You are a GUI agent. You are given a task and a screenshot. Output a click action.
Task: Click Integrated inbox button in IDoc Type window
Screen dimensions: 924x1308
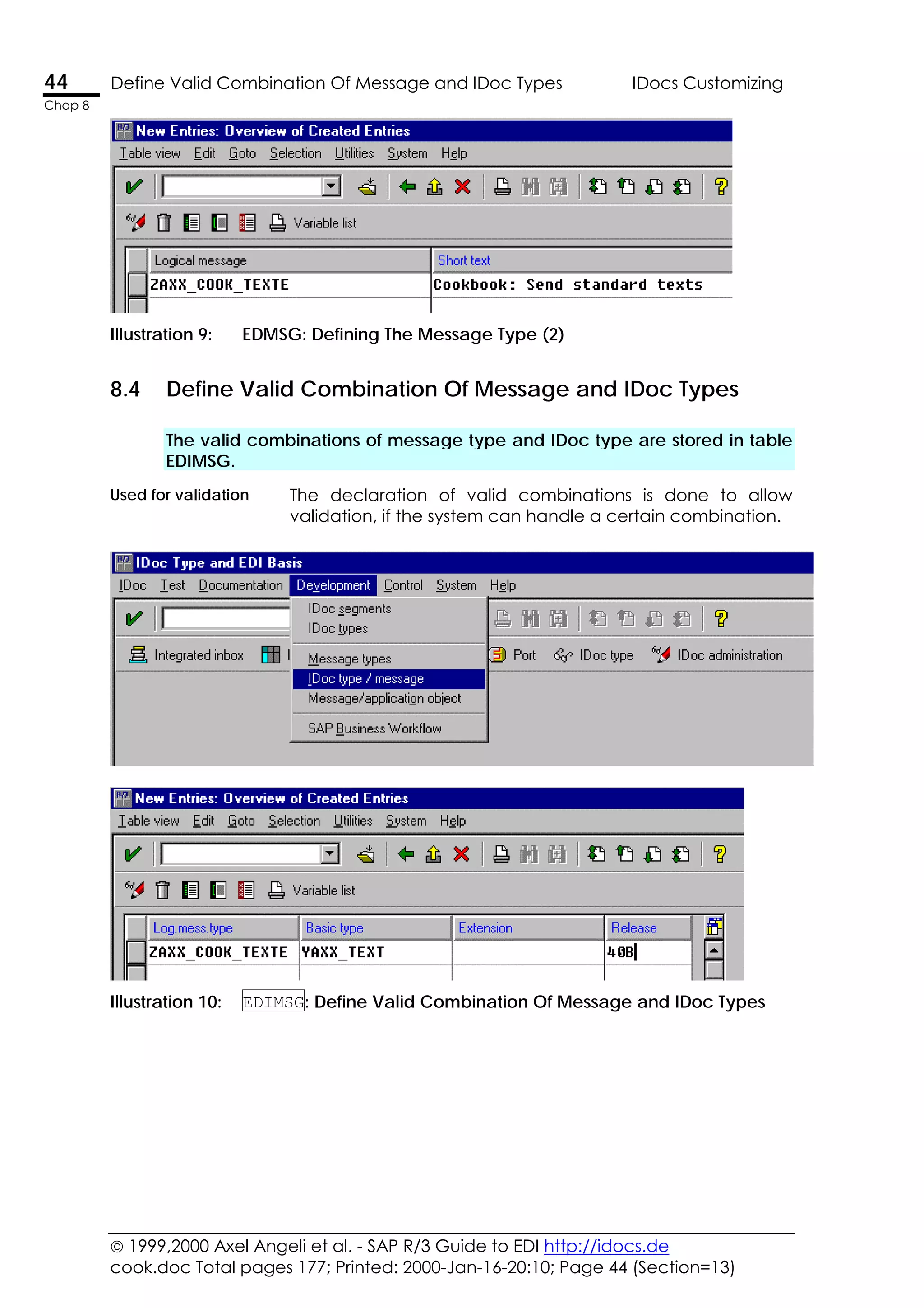tap(186, 655)
